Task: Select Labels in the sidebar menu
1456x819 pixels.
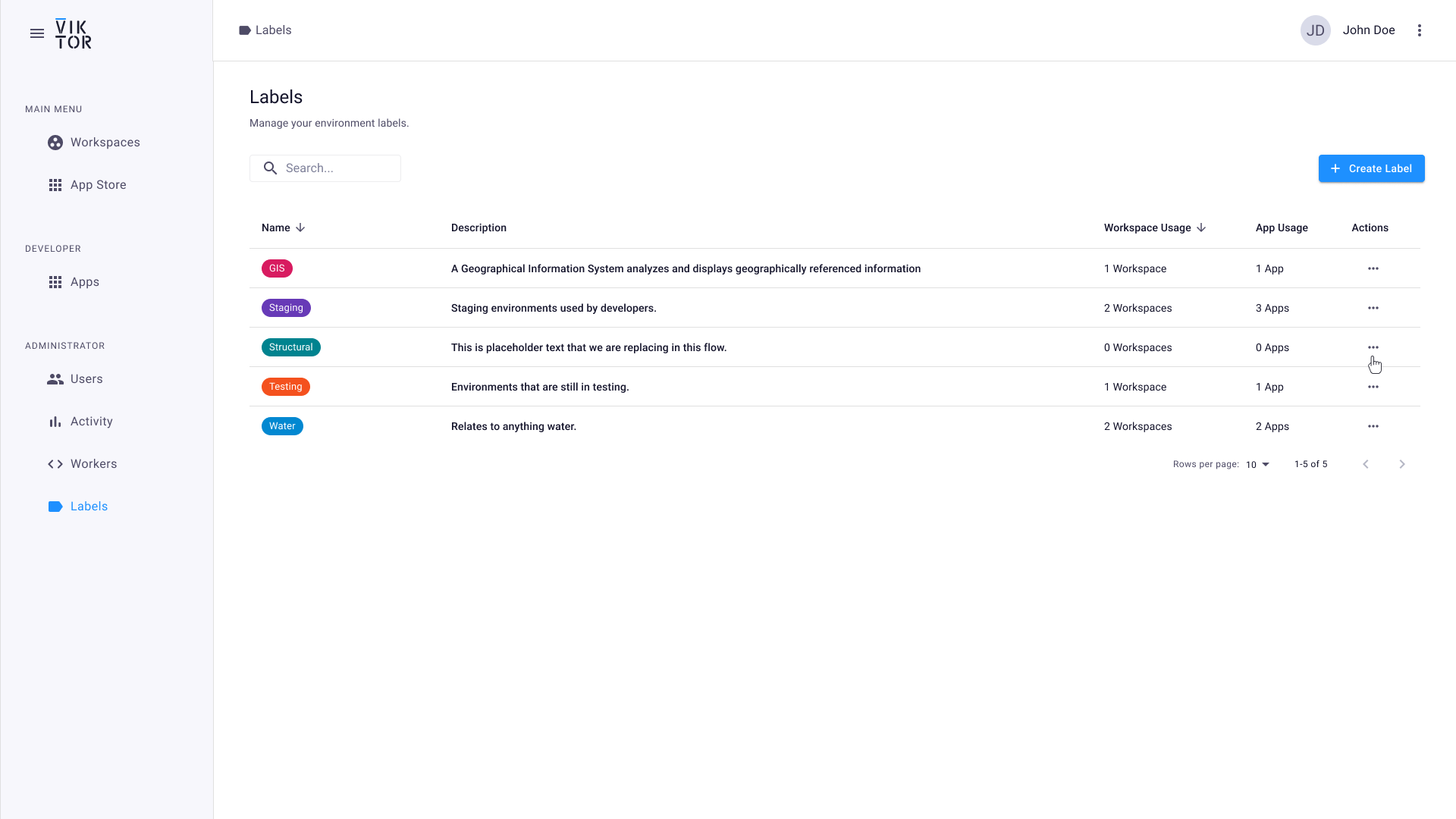Action: pyautogui.click(x=89, y=506)
